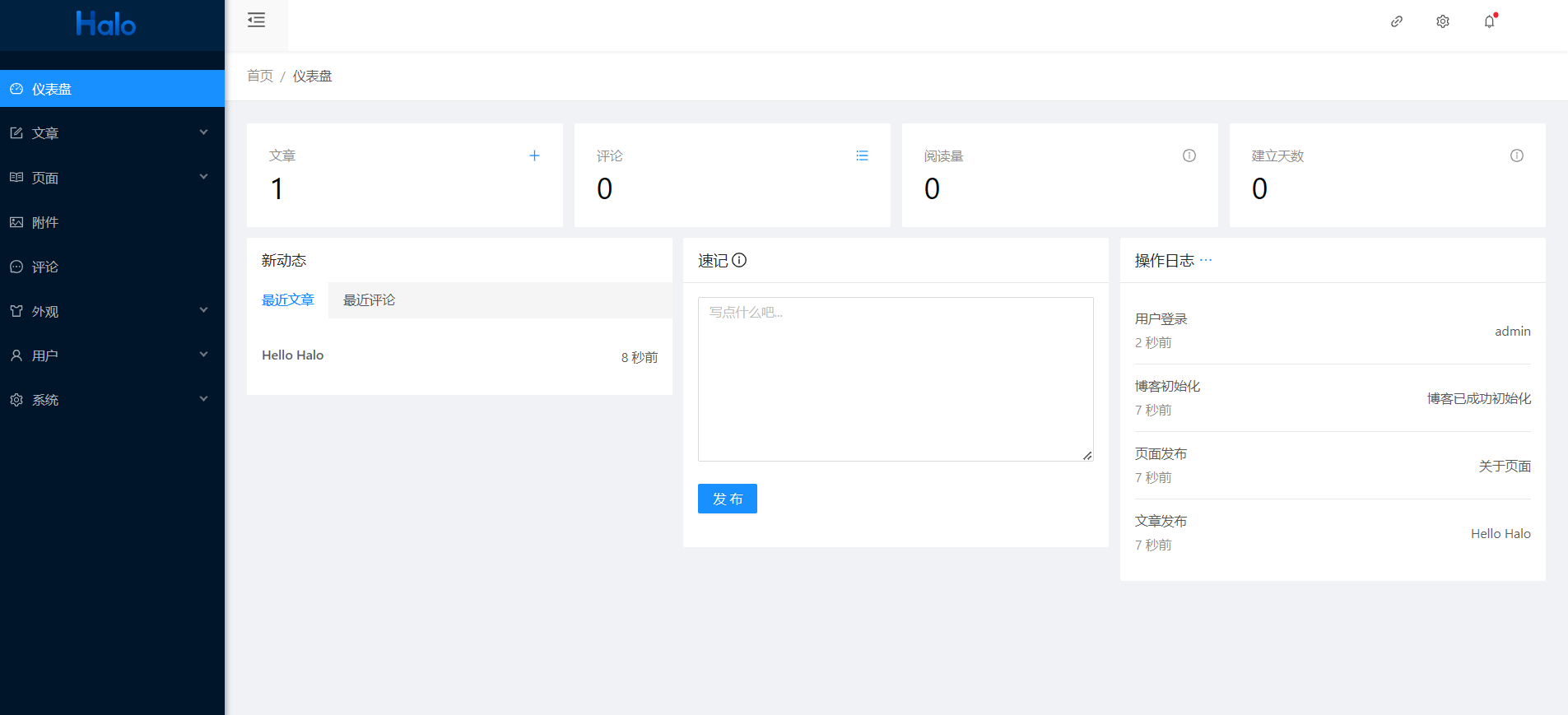Click the 速记 text input area
The image size is (1568, 715).
(x=896, y=378)
